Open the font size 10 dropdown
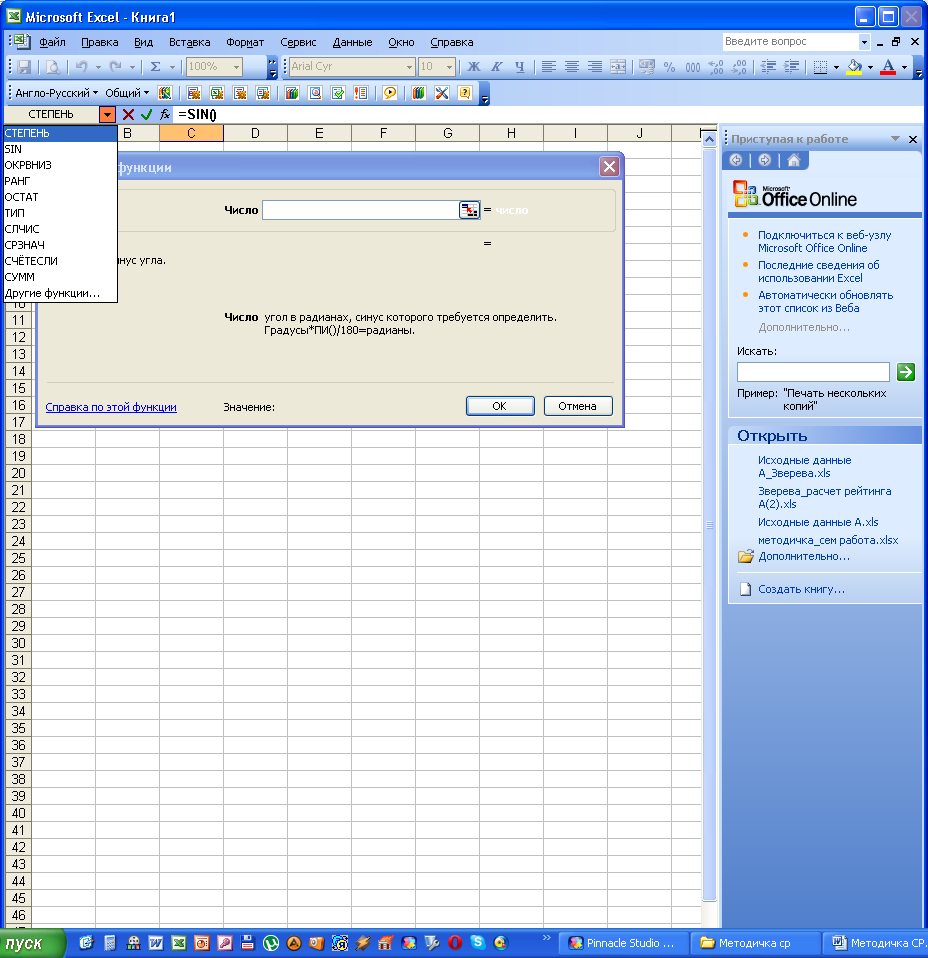The width and height of the screenshot is (928, 958). [449, 67]
